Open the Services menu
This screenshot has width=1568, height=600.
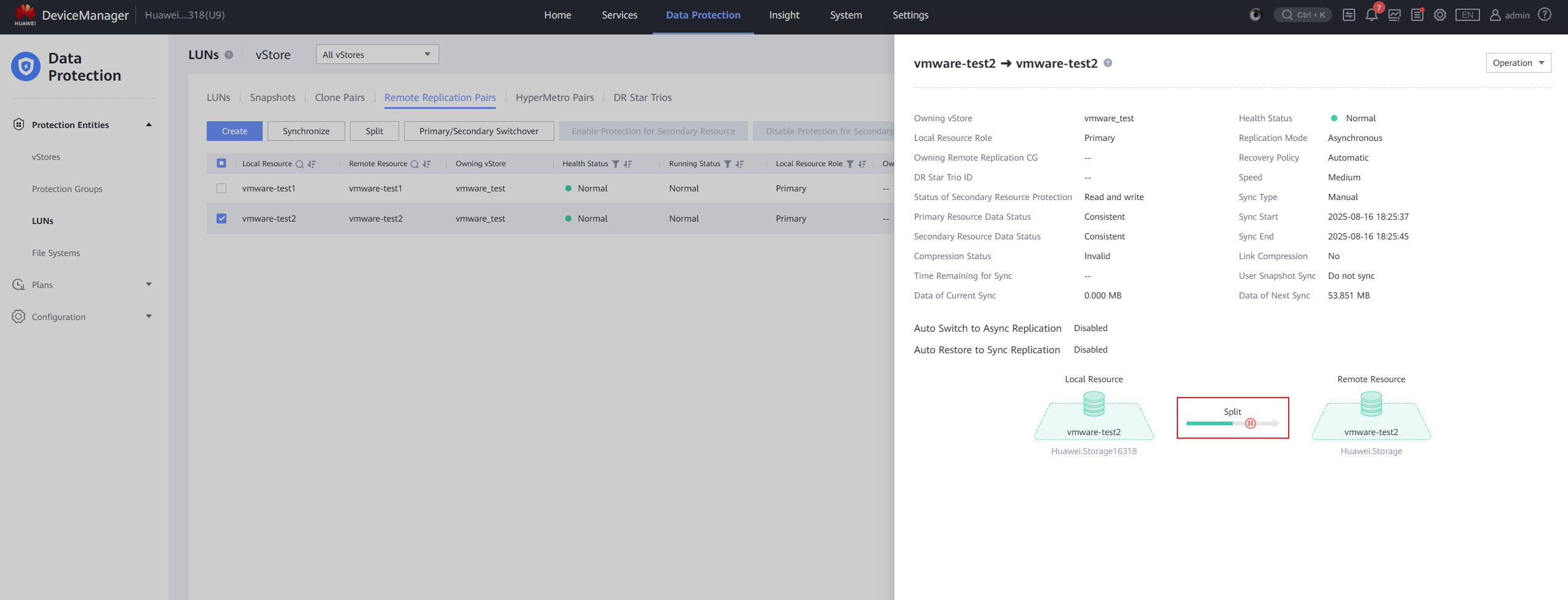tap(619, 15)
